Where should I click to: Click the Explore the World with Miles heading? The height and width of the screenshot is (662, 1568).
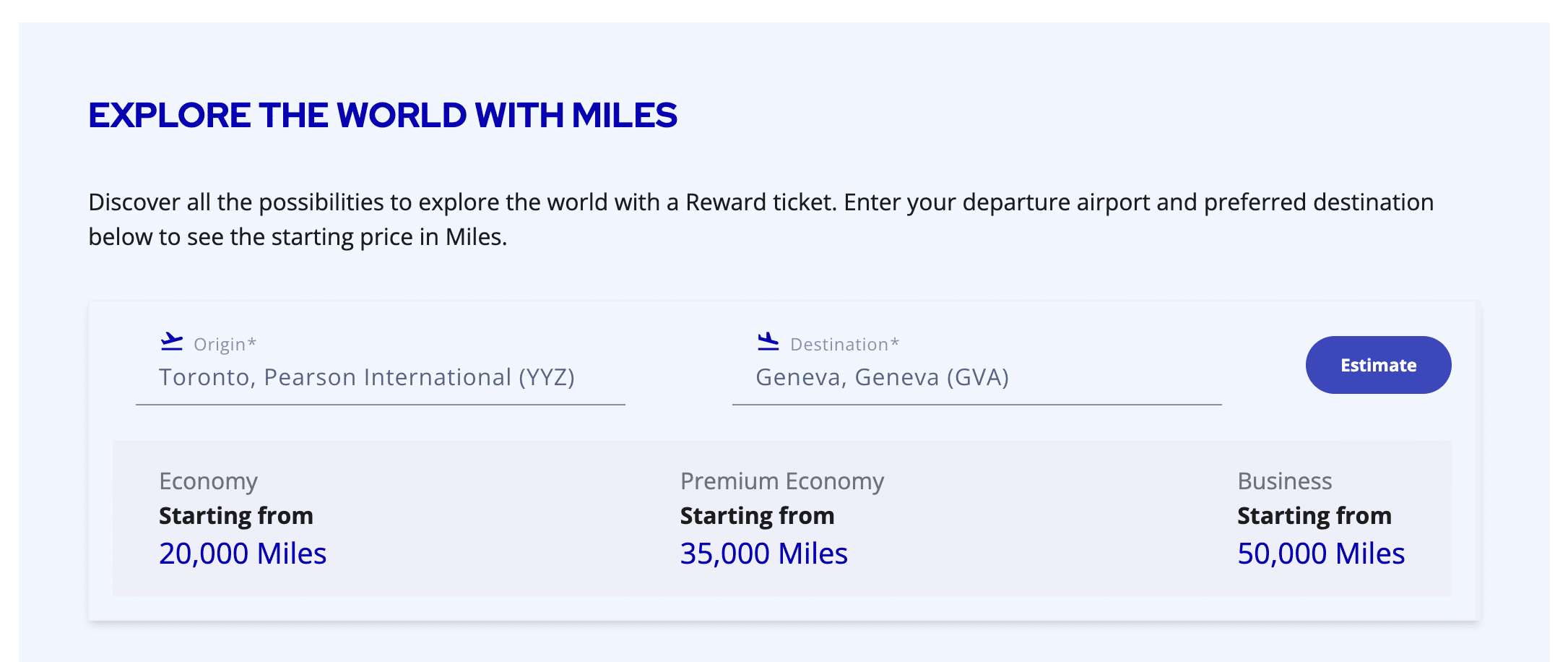point(383,116)
